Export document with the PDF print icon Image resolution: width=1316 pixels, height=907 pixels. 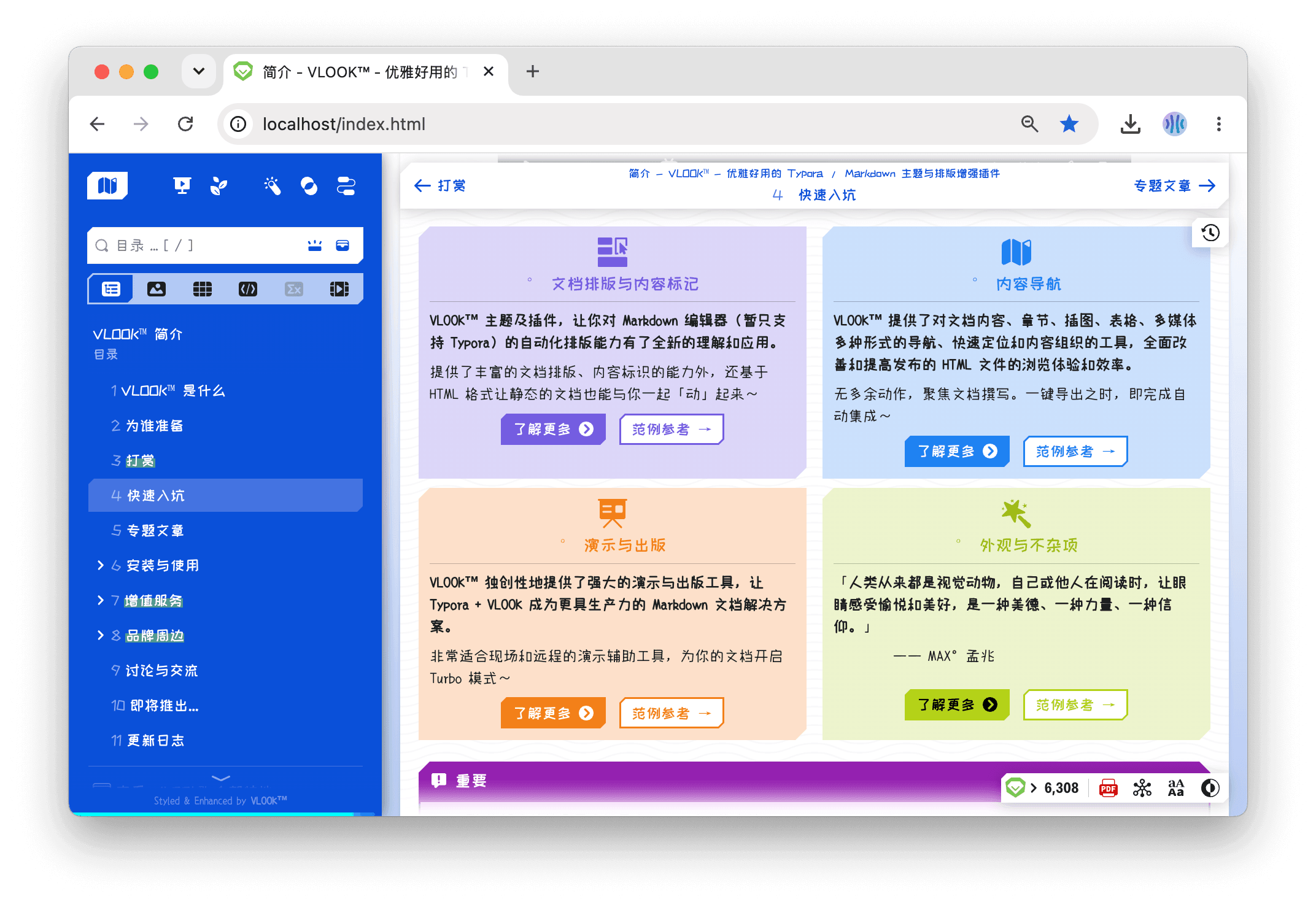point(1108,788)
